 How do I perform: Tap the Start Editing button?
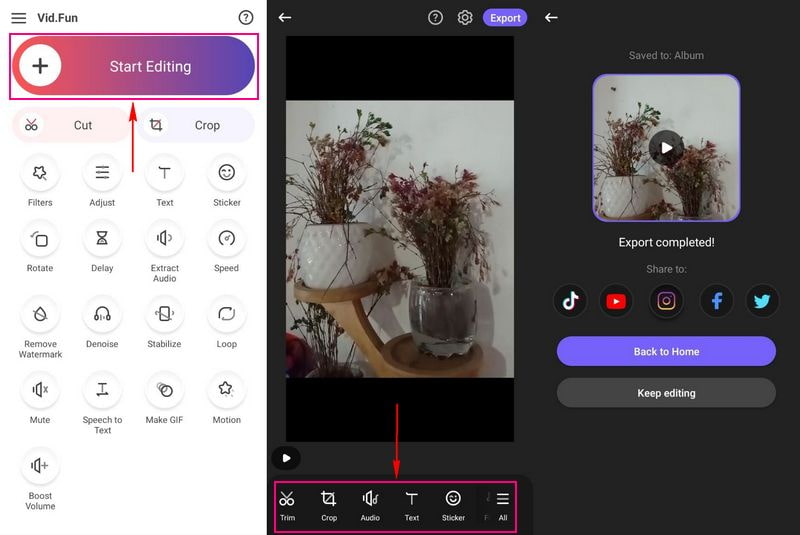pos(134,66)
